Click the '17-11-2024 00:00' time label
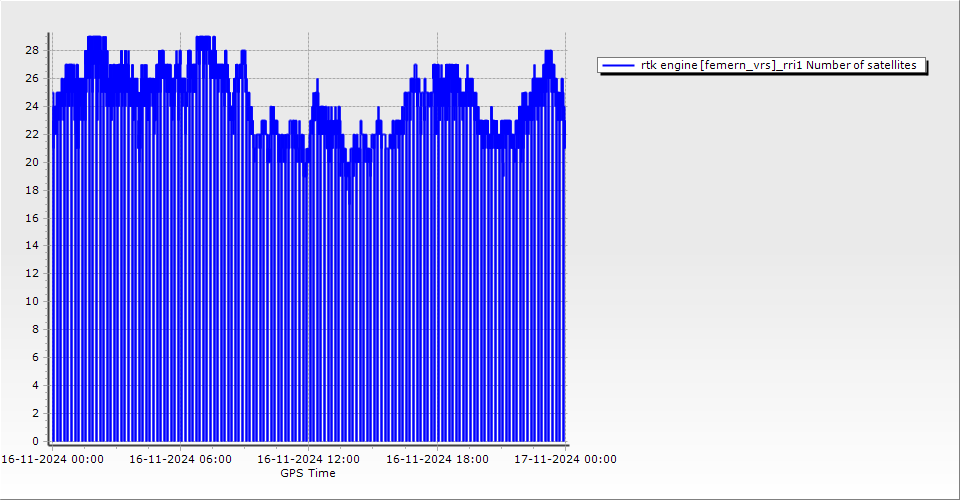 tap(565, 460)
